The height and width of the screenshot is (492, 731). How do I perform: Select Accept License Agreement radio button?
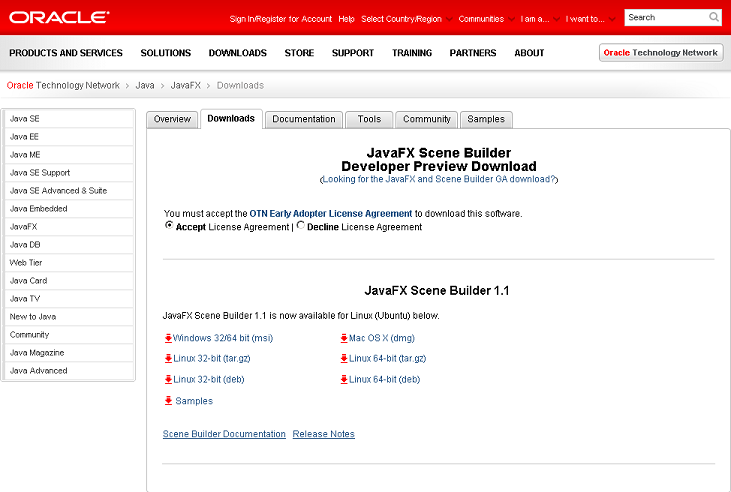[x=169, y=225]
